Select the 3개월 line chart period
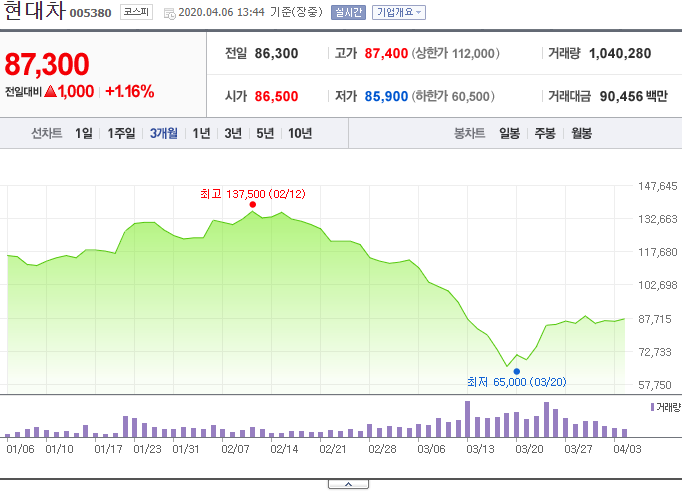 [164, 133]
